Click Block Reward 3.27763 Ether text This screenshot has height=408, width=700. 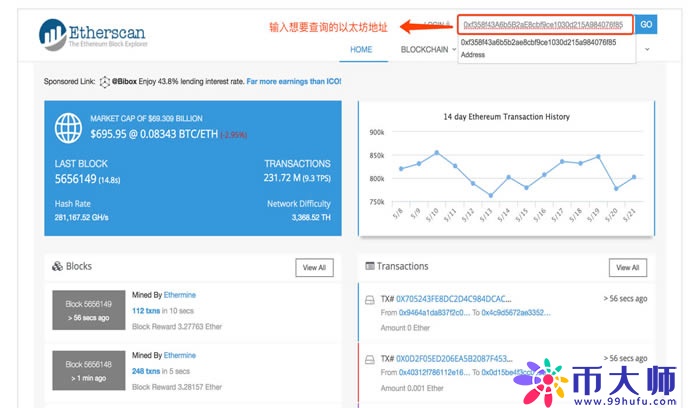(177, 327)
